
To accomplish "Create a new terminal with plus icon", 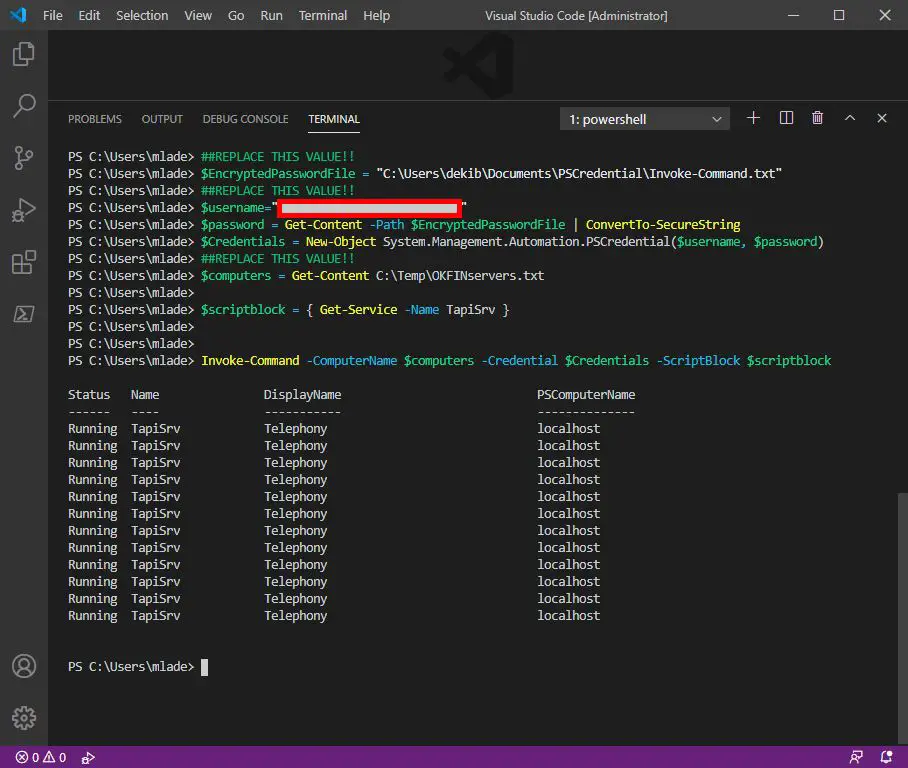I will pos(753,118).
